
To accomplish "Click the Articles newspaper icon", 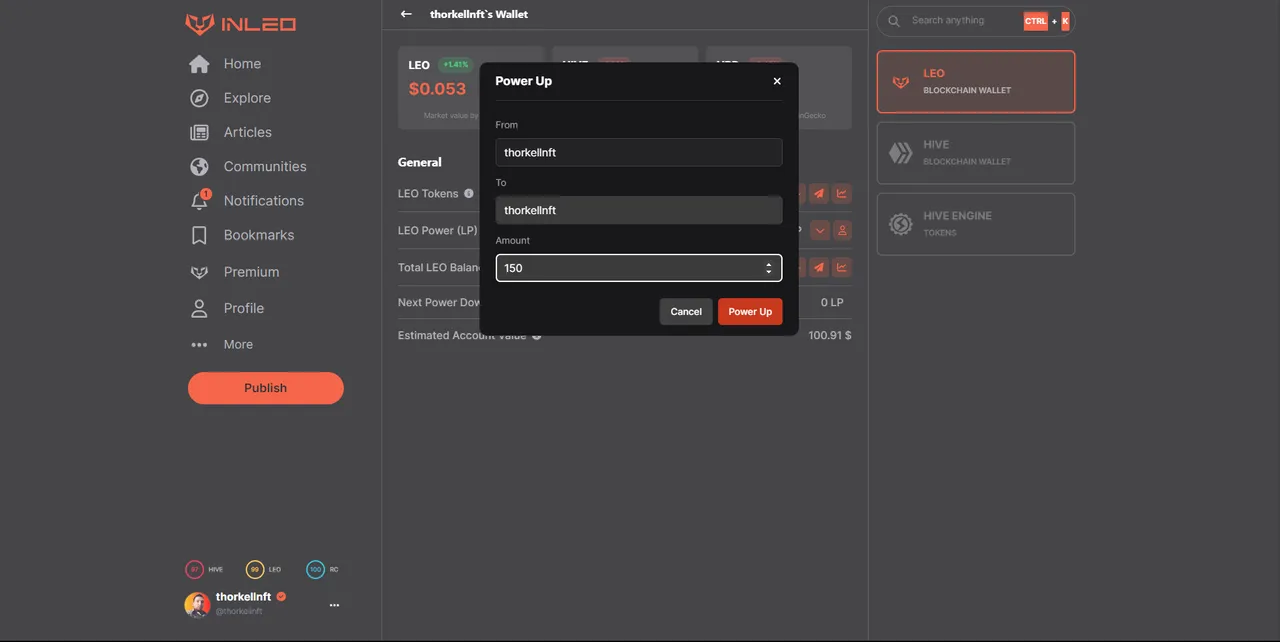I will (199, 132).
